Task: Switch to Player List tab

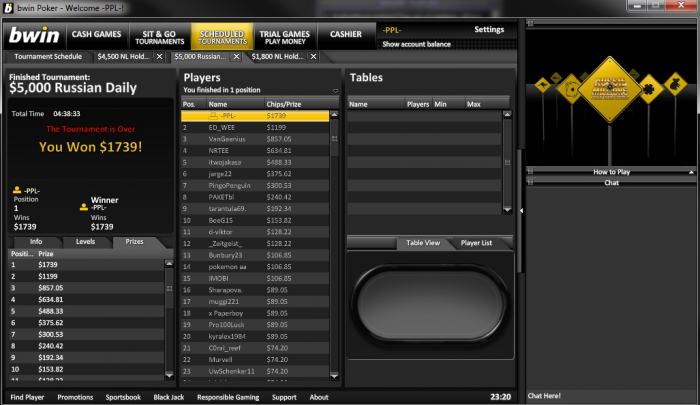Action: tap(476, 243)
